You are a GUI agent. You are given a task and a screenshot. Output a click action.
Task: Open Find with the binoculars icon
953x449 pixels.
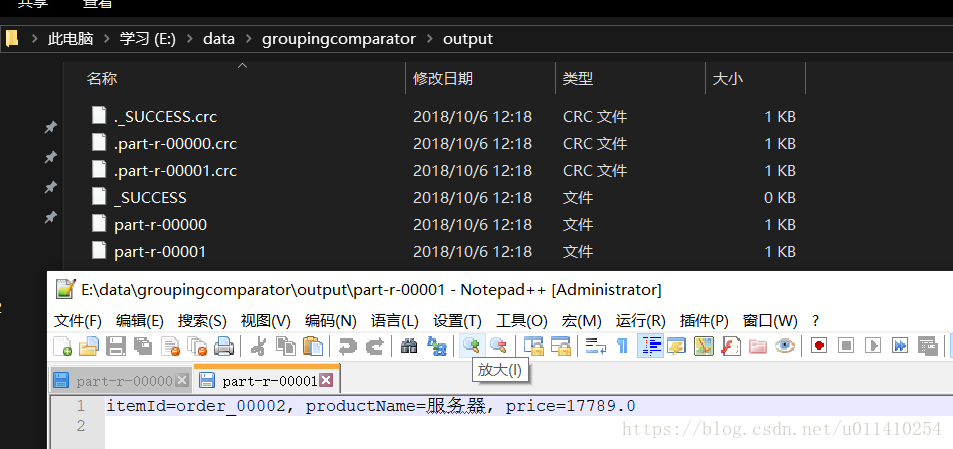[x=410, y=346]
